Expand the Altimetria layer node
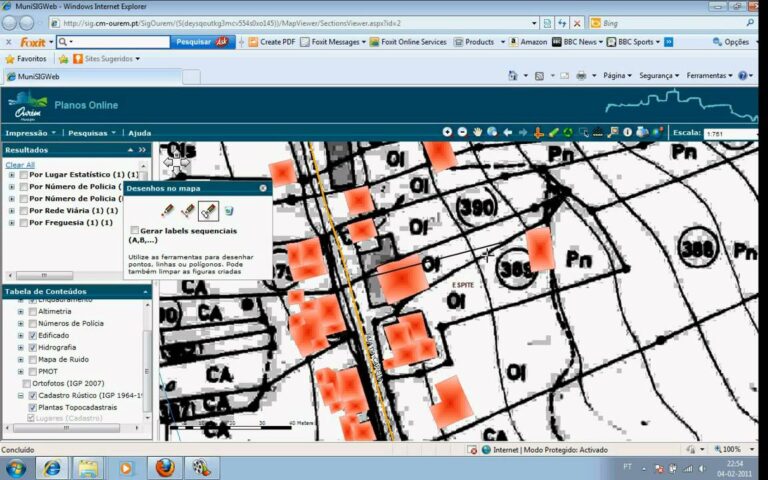Image resolution: width=768 pixels, height=480 pixels. pyautogui.click(x=21, y=312)
